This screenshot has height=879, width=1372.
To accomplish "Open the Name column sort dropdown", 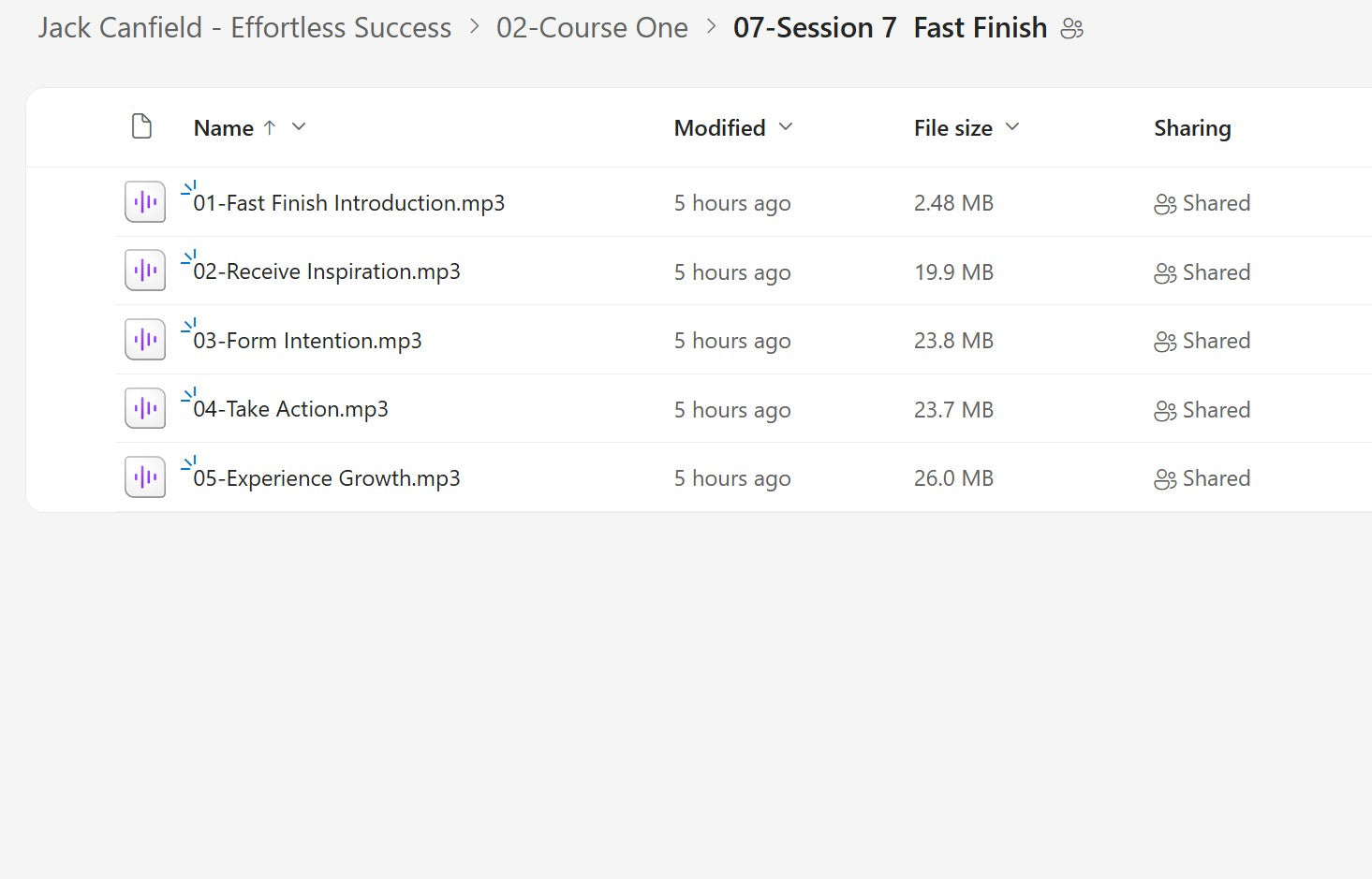I will pos(298,127).
